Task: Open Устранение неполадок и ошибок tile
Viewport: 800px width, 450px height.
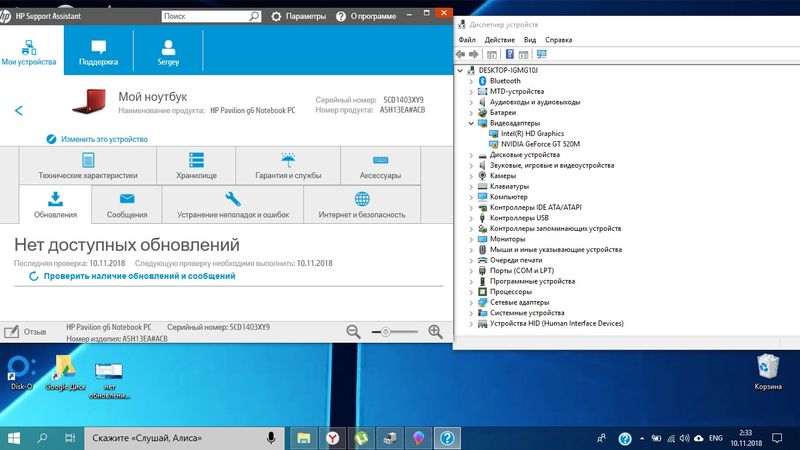Action: click(233, 205)
